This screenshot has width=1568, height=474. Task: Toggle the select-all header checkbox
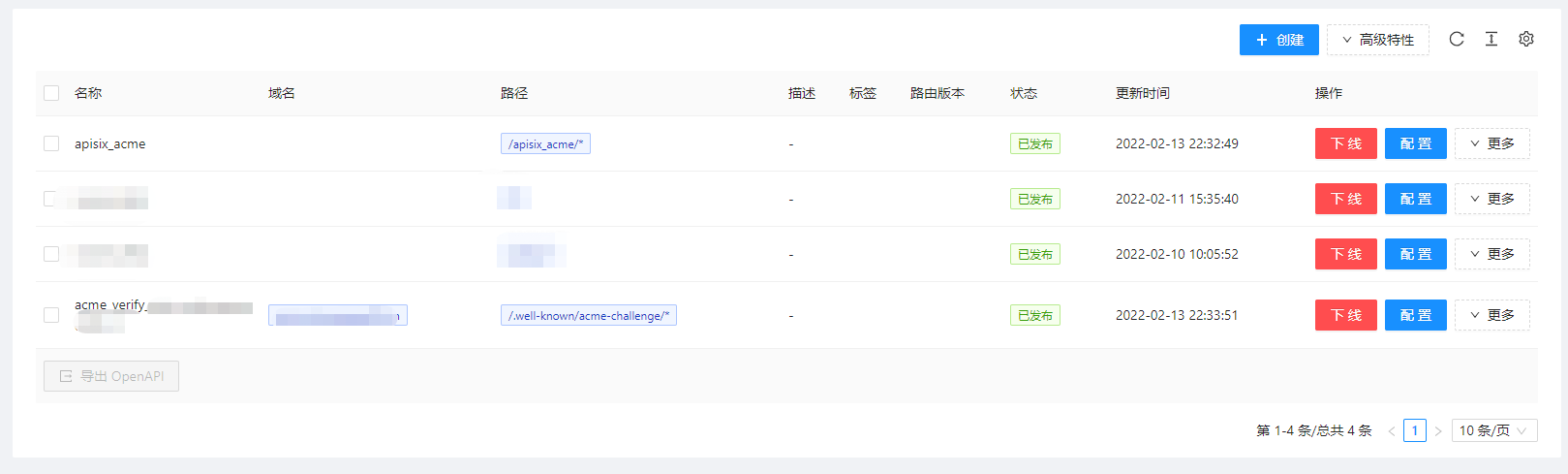point(51,93)
